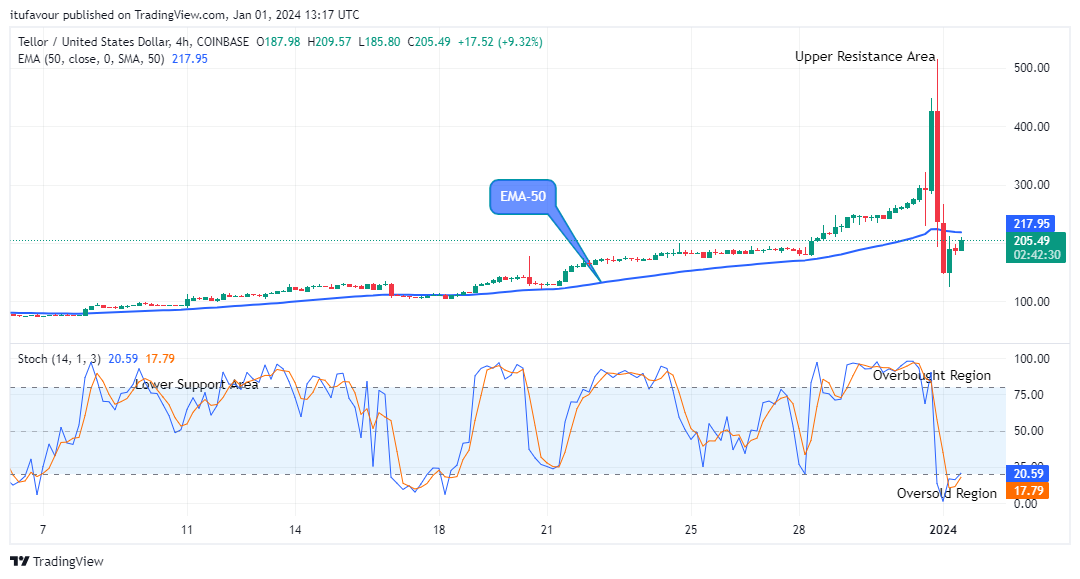
Task: Click the EMA-50 callout label
Action: pos(523,197)
